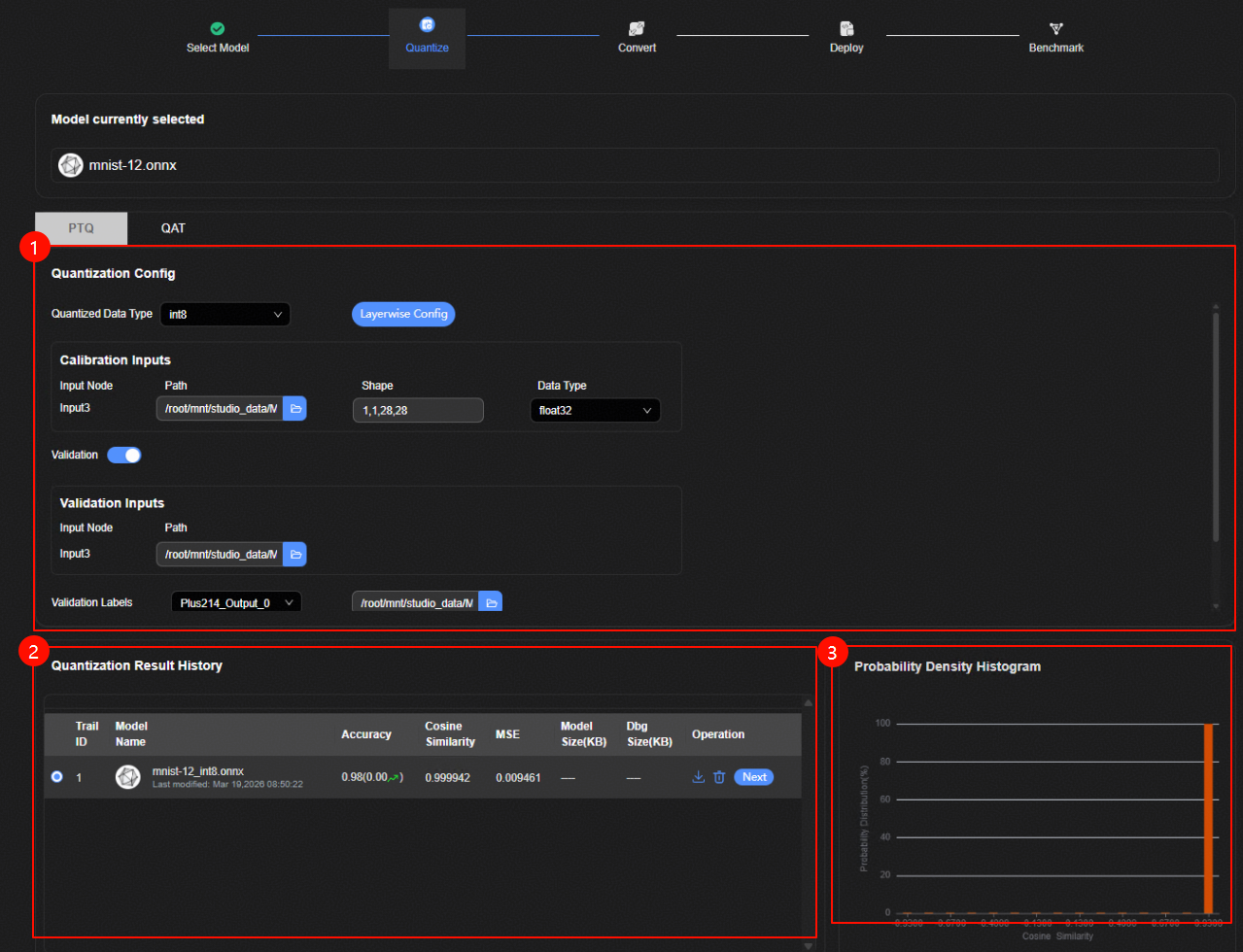The width and height of the screenshot is (1243, 952).
Task: Delete the mnist-12_int8.onnx trial entry
Action: 719,777
